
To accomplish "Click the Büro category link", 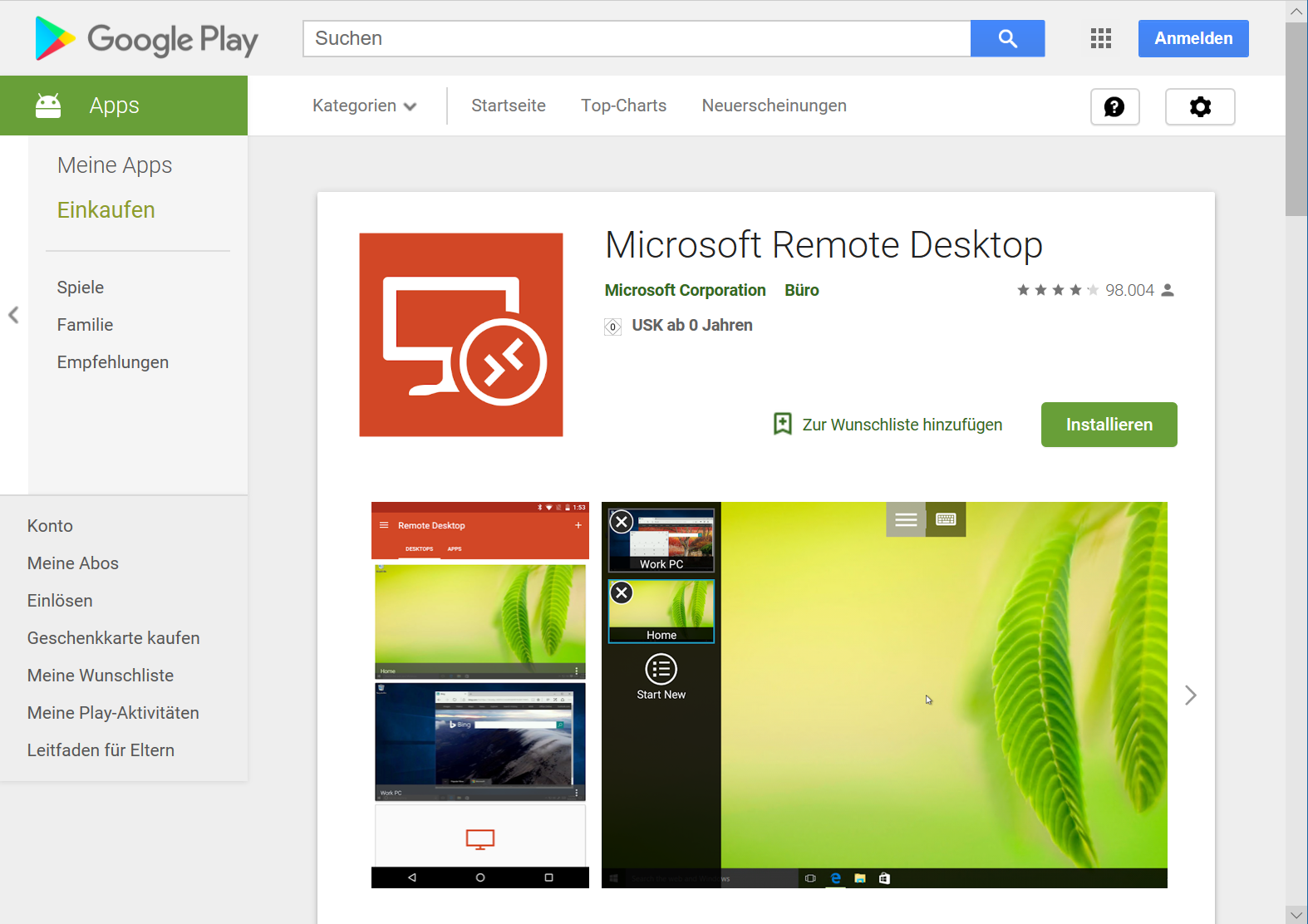I will [802, 290].
